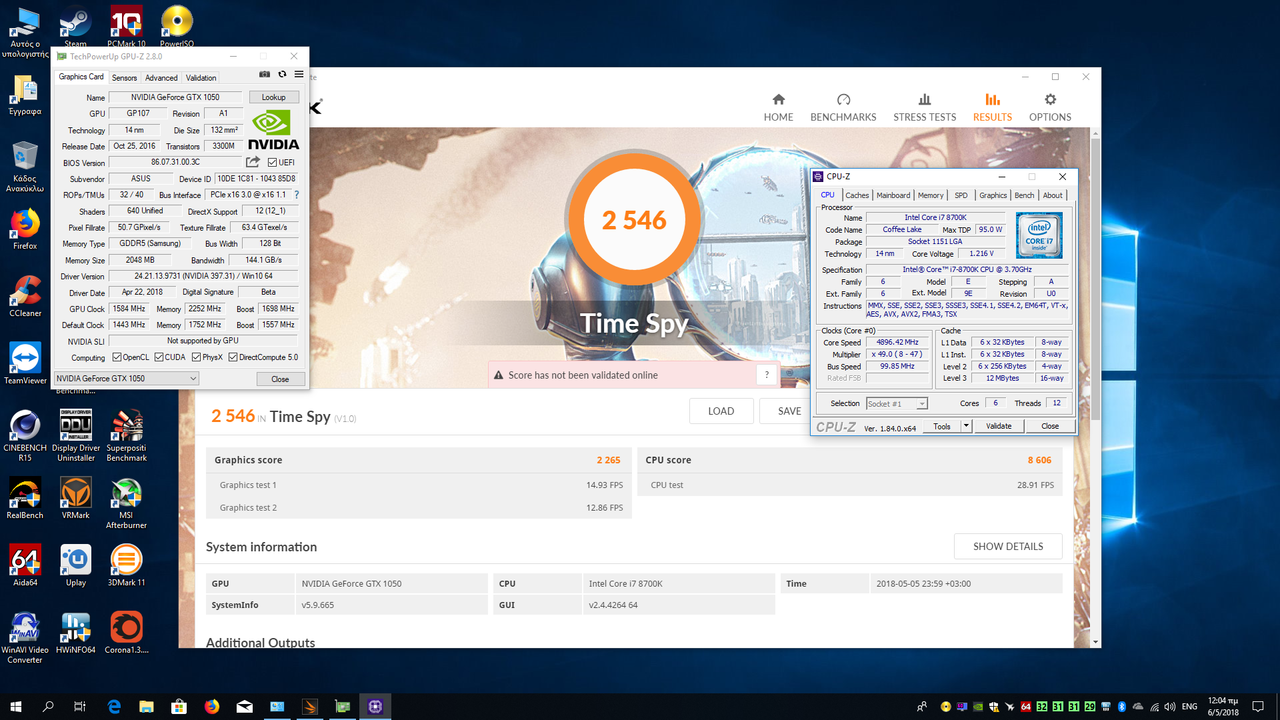Open CPU-Z Caches tab

pos(857,195)
